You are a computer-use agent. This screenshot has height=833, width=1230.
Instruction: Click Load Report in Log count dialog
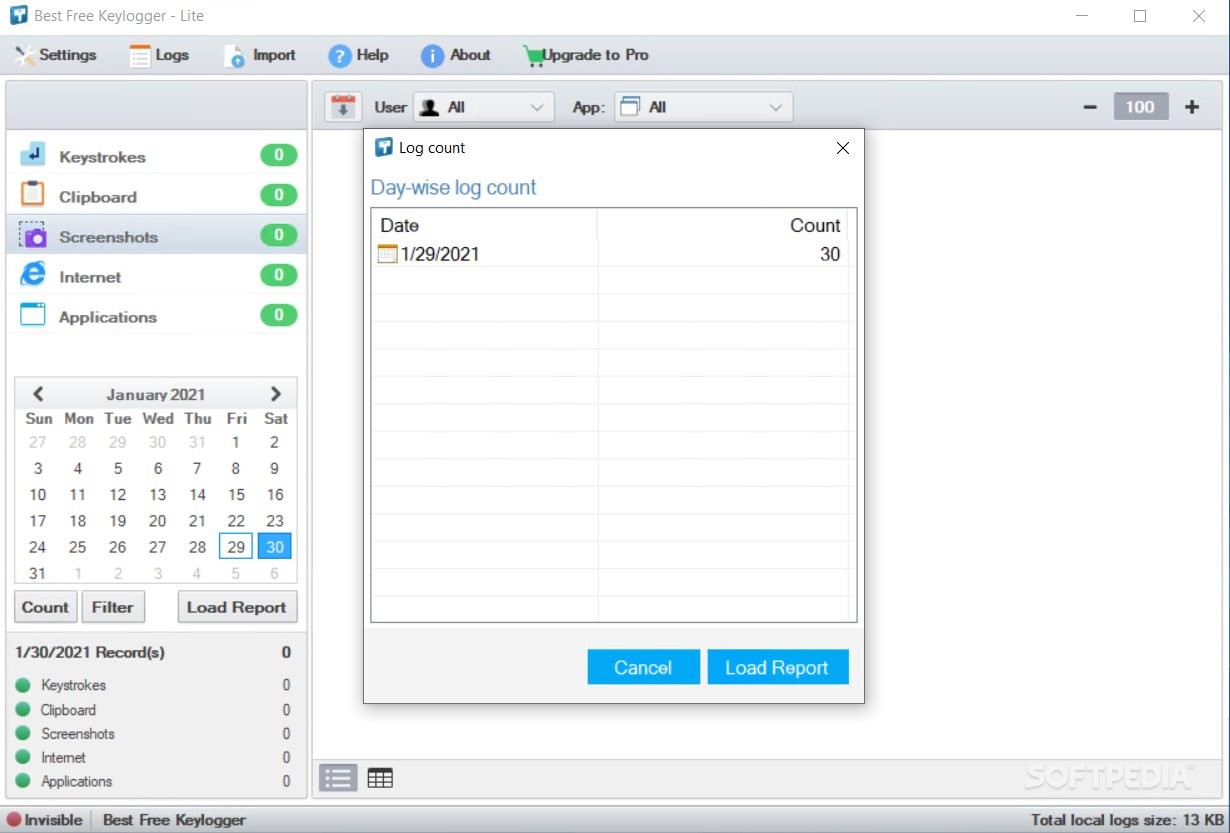777,668
